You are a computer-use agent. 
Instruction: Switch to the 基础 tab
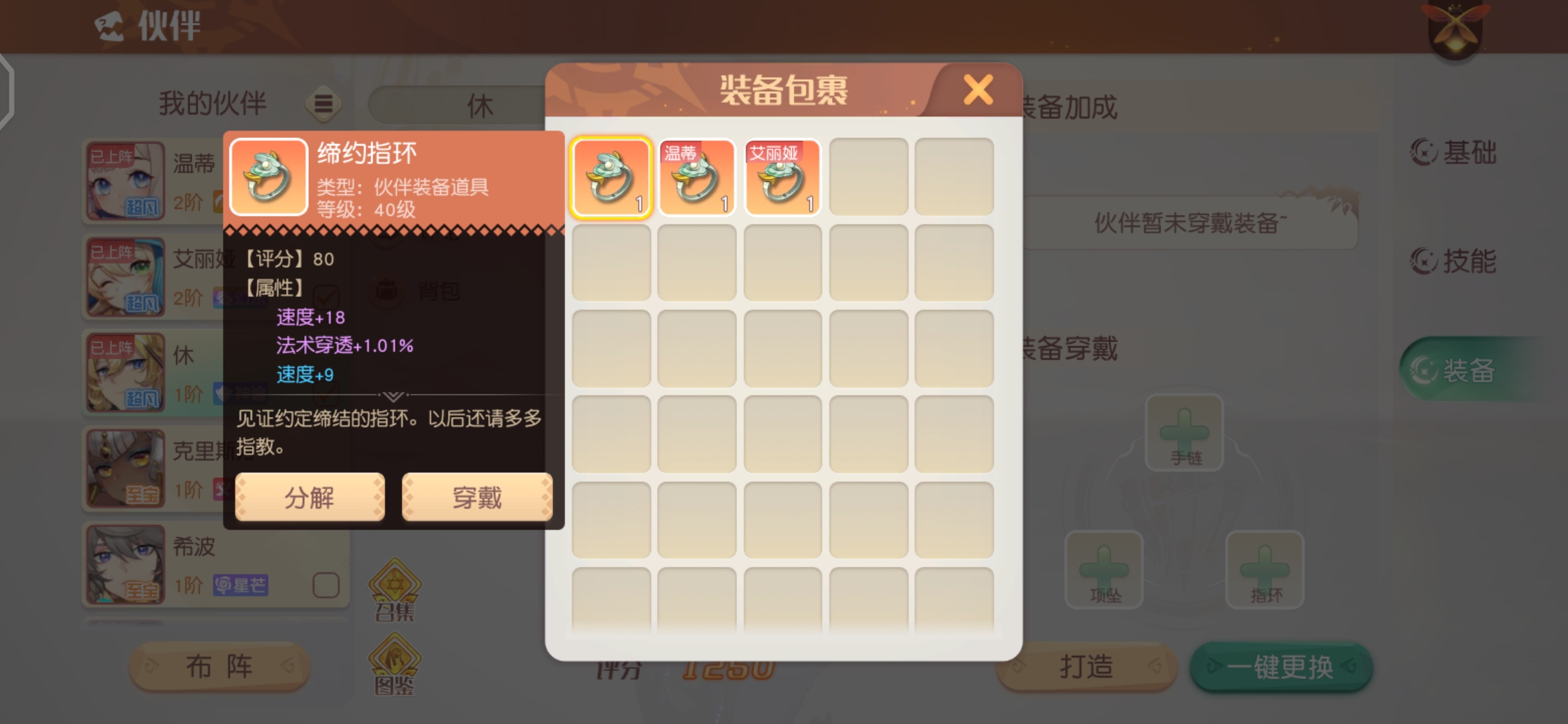tap(1454, 152)
